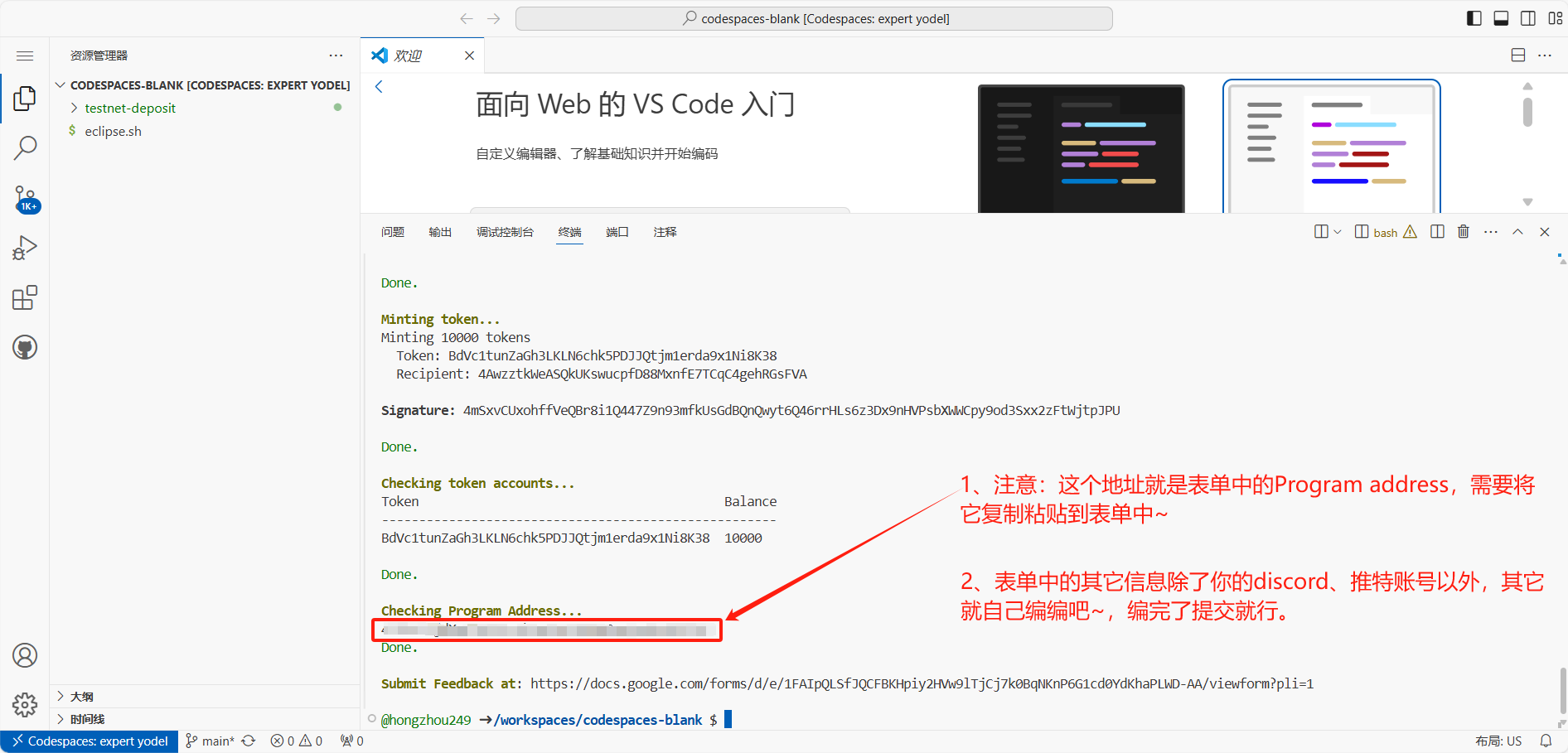Open the Google Forms feedback link

coord(922,683)
